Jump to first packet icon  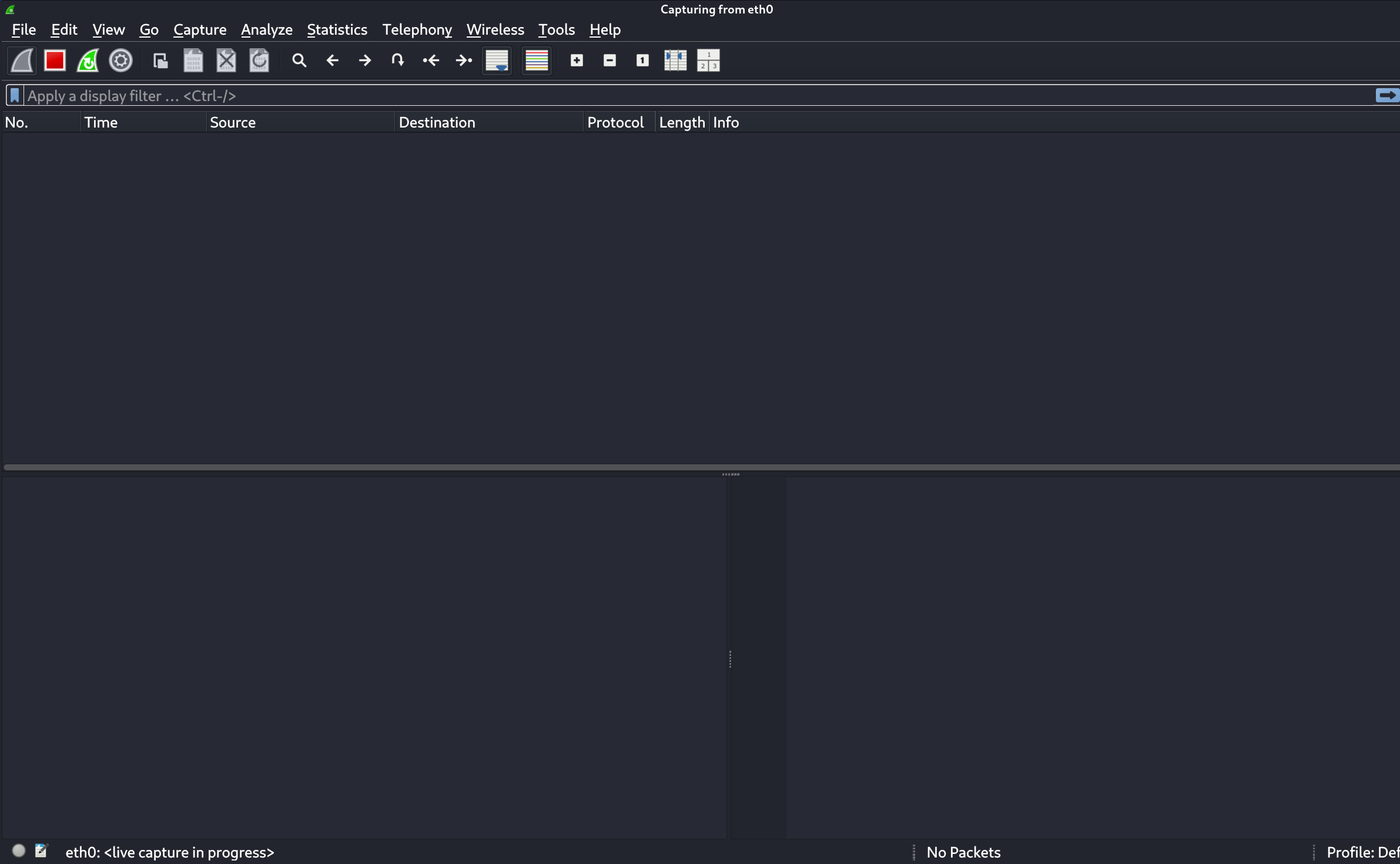[431, 61]
